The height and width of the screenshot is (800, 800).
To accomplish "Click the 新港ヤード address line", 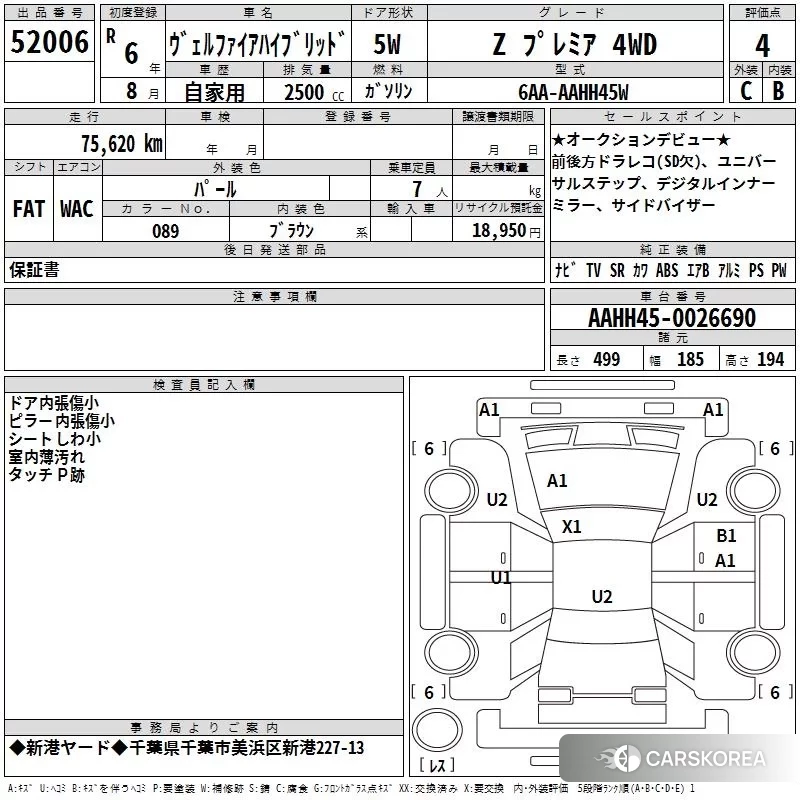I will tap(187, 748).
